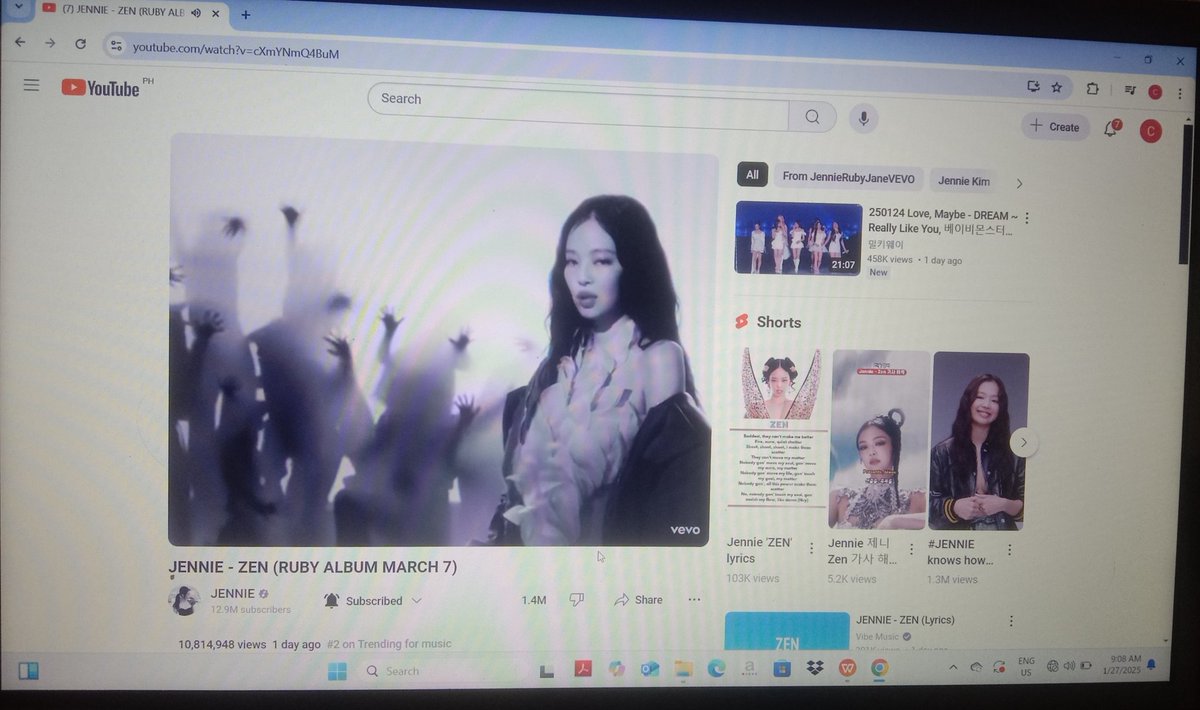Expand Subscribed notification options dropdown

click(417, 601)
